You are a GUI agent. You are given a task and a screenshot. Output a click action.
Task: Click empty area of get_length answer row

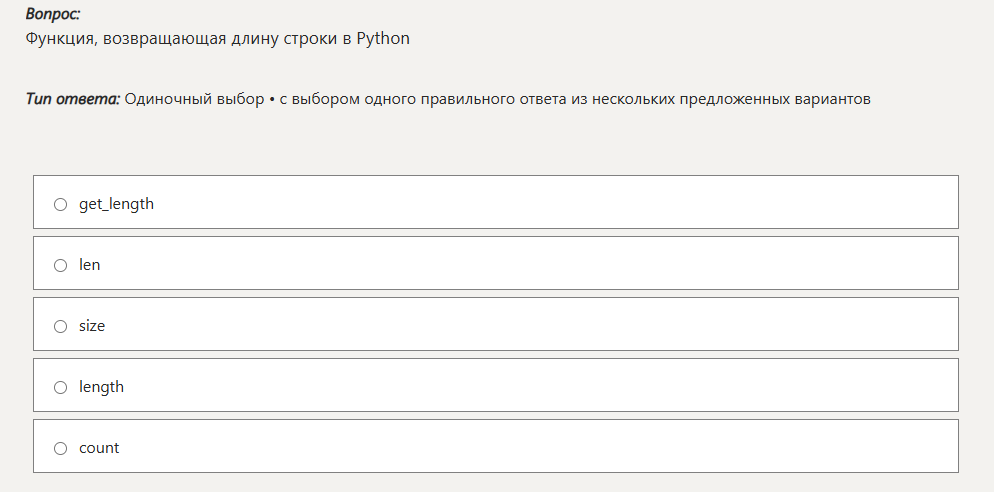pos(550,203)
